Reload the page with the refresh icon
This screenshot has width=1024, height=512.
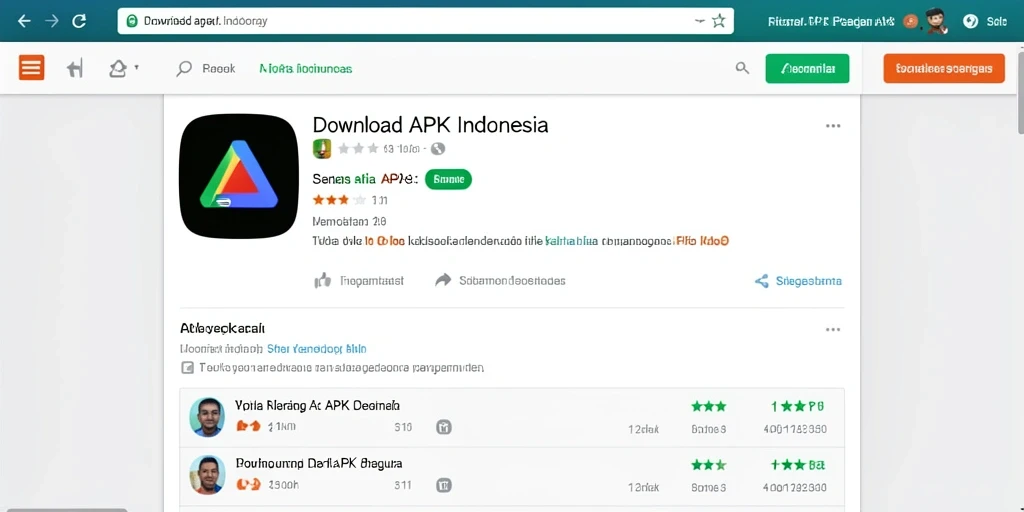[x=79, y=21]
